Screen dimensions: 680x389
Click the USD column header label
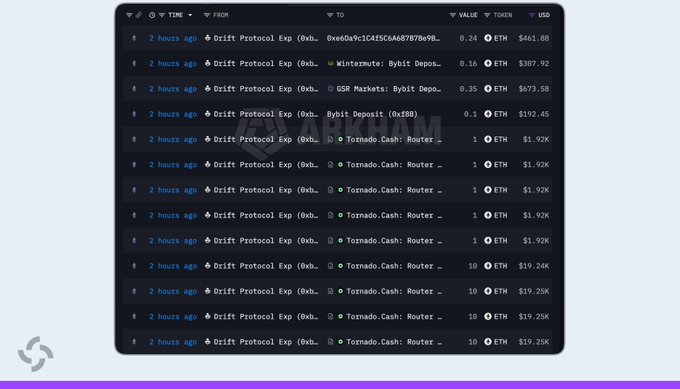544,15
